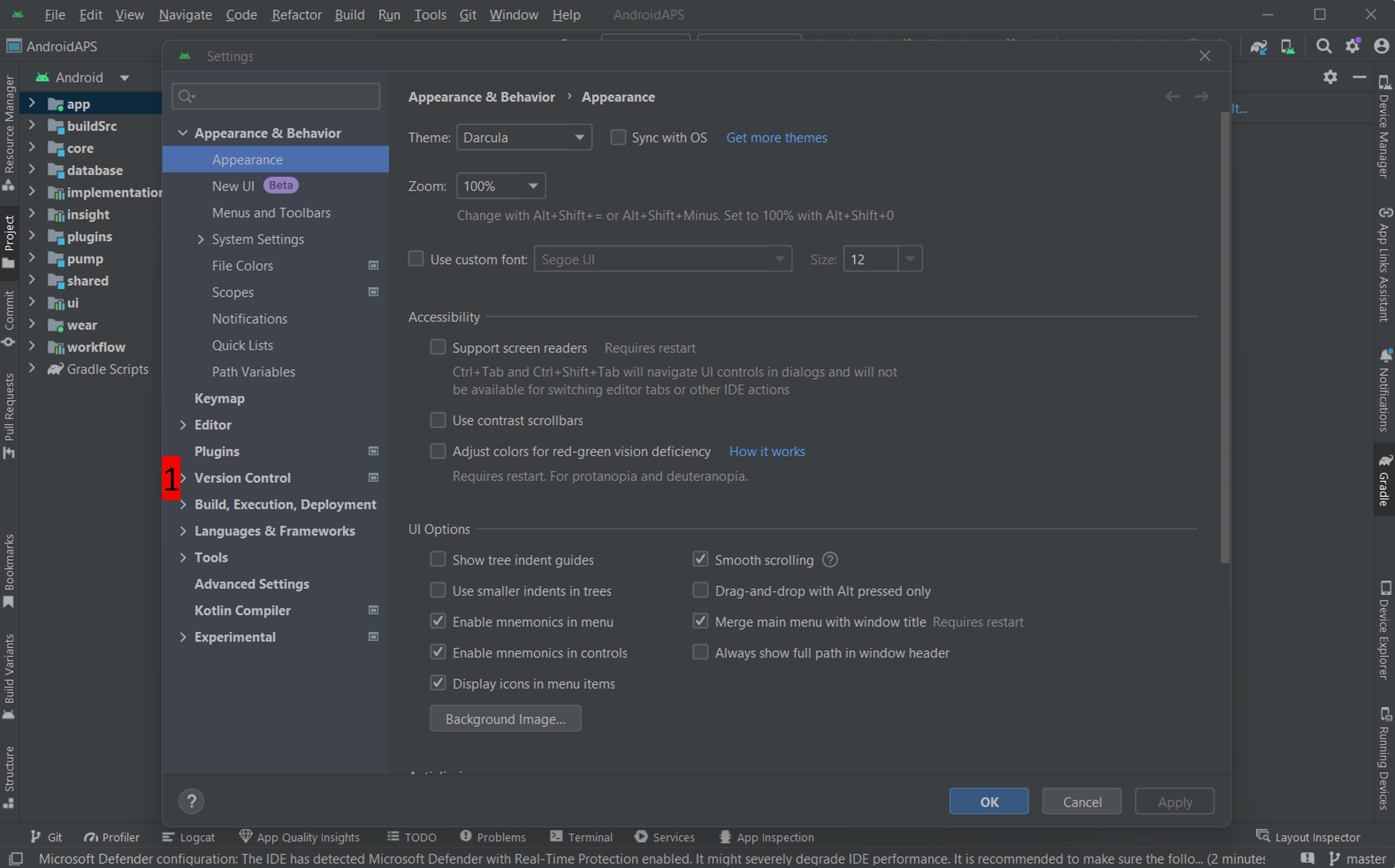
Task: Open Project panel gear options icon
Action: 1330,77
